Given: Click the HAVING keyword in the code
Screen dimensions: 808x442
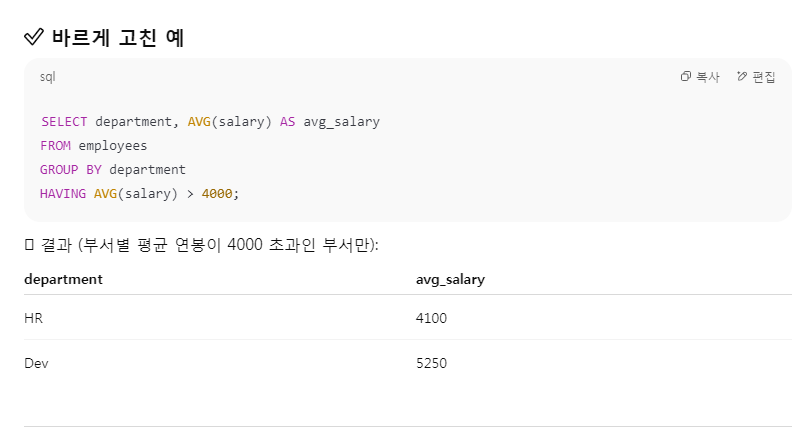Looking at the screenshot, I should 63,194.
